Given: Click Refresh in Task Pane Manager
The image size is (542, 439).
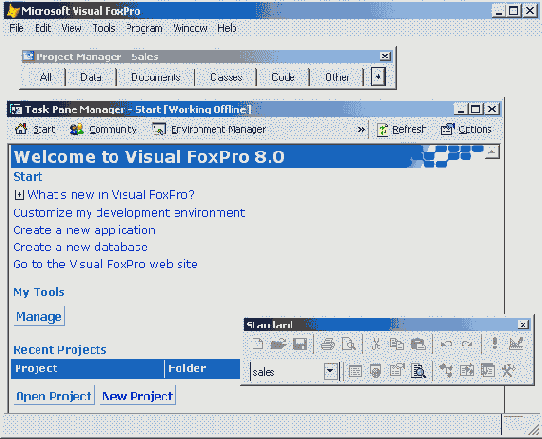Looking at the screenshot, I should click(x=401, y=130).
